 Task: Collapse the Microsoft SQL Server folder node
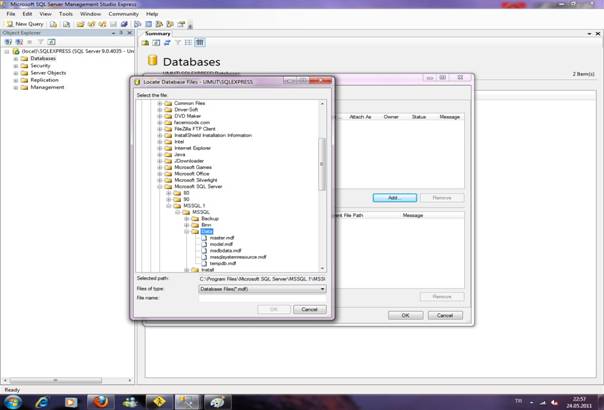pyautogui.click(x=159, y=187)
